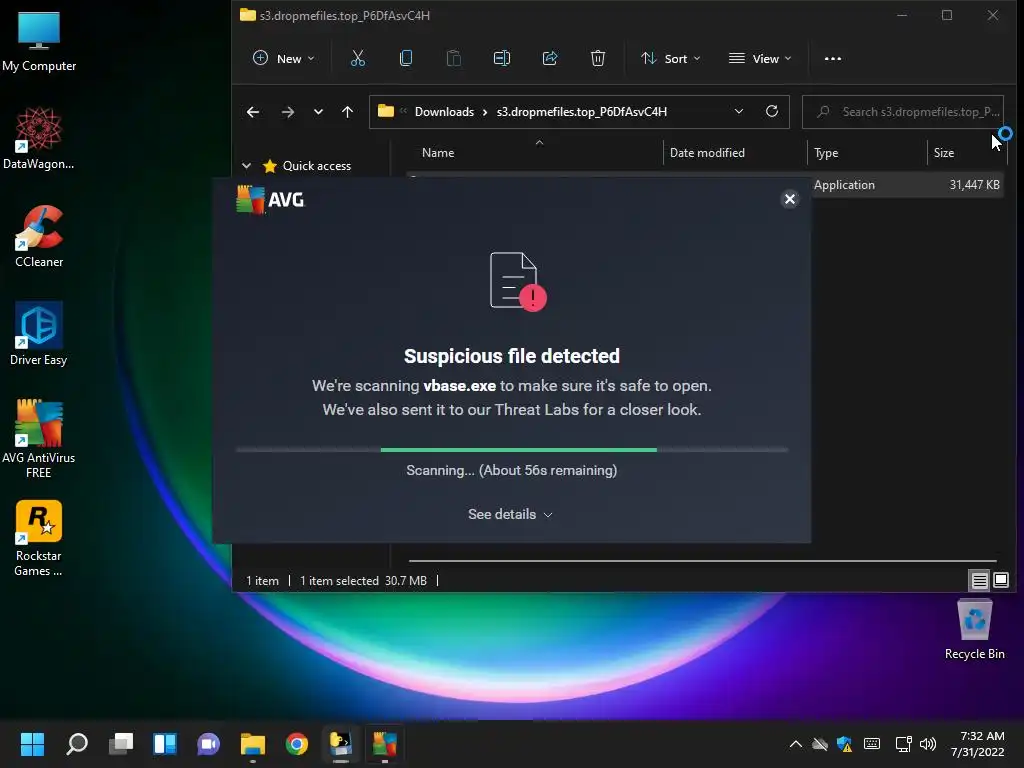The image size is (1024, 768).
Task: Click Downloads in the address breadcrumb
Action: [x=444, y=112]
